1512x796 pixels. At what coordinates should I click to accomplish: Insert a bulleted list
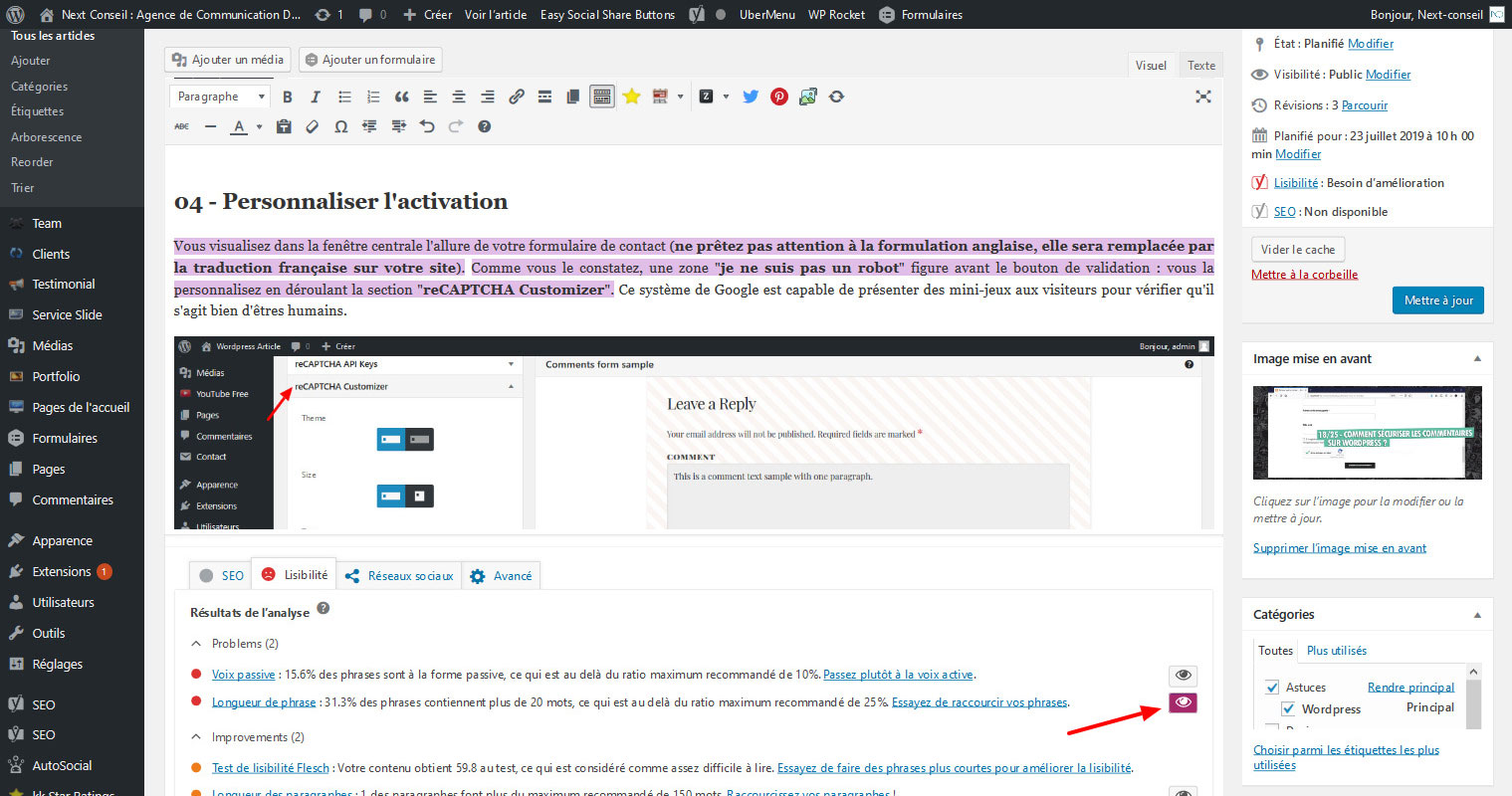pos(344,97)
